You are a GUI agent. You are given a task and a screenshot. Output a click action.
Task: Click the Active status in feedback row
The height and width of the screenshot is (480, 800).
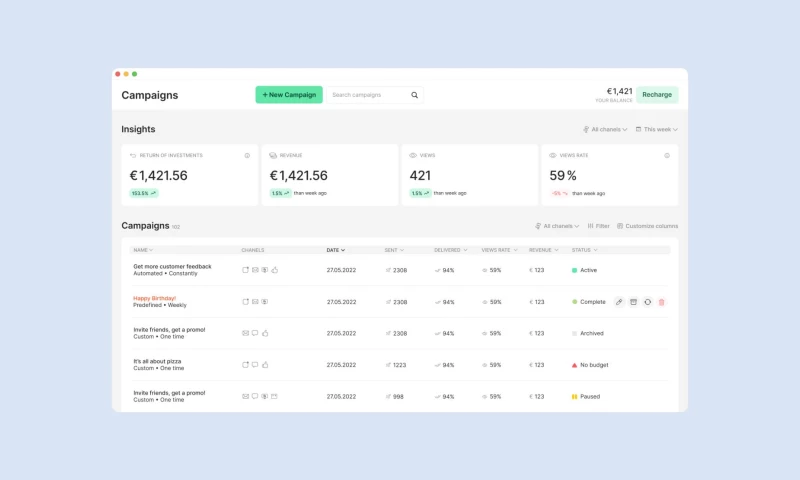click(x=584, y=270)
